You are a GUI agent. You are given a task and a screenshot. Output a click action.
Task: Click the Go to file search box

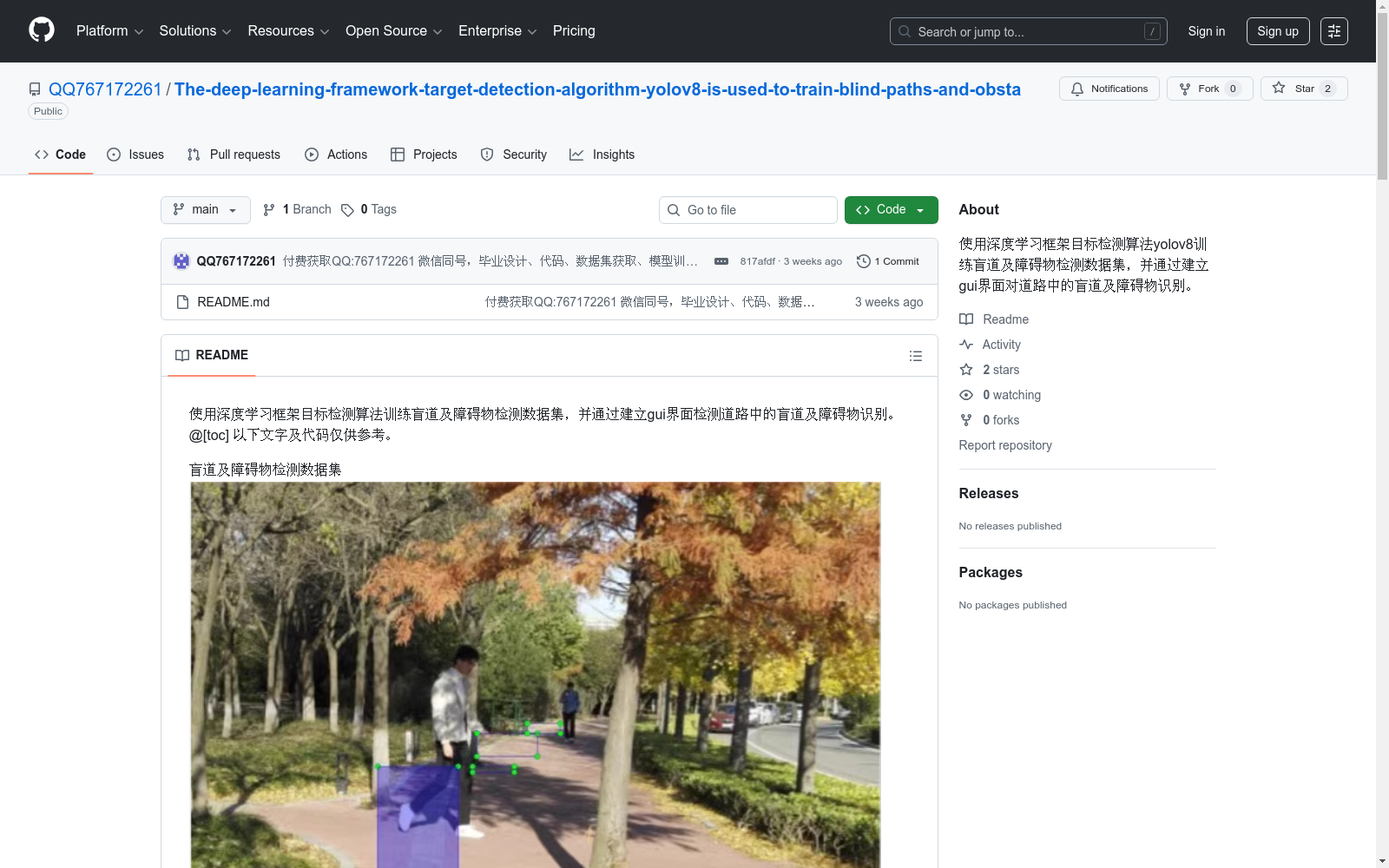pos(748,210)
